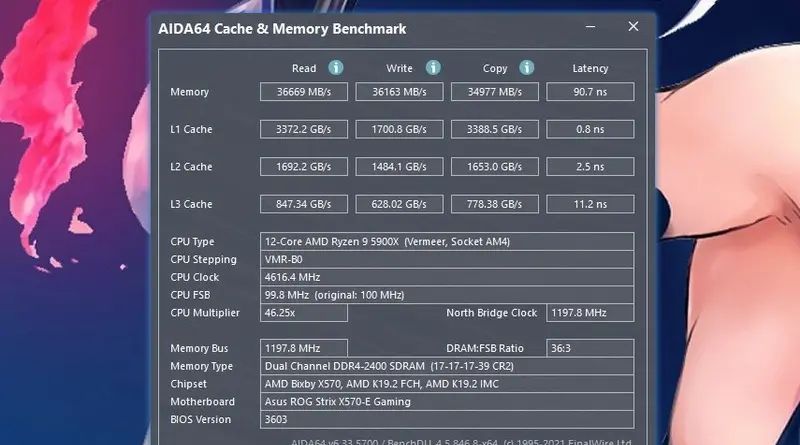Screen dimensions: 800x445
Task: Click the Latency column header
Action: [590, 68]
